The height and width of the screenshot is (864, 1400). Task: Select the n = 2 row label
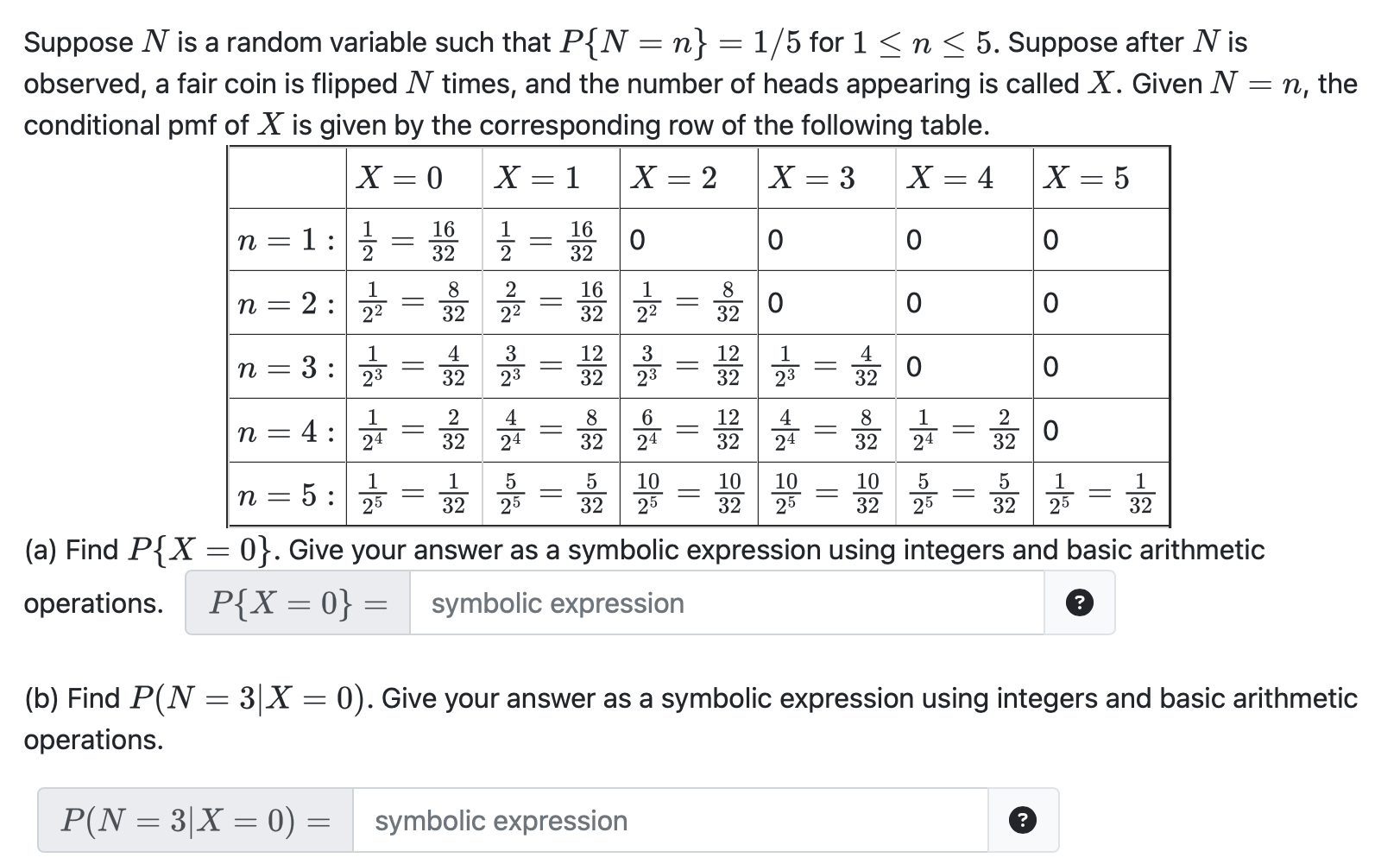287,303
